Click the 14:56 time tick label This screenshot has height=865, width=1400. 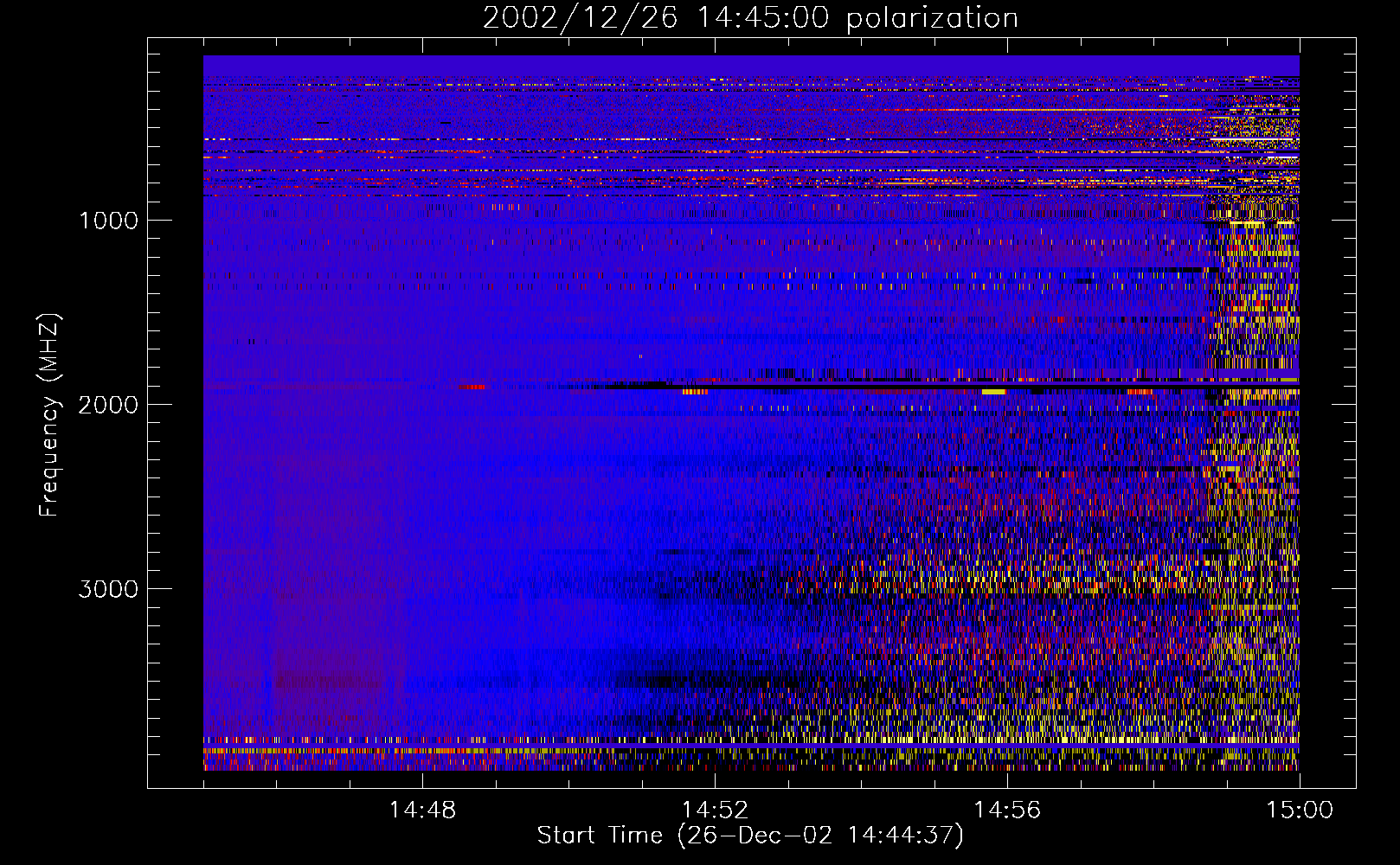(x=1007, y=811)
